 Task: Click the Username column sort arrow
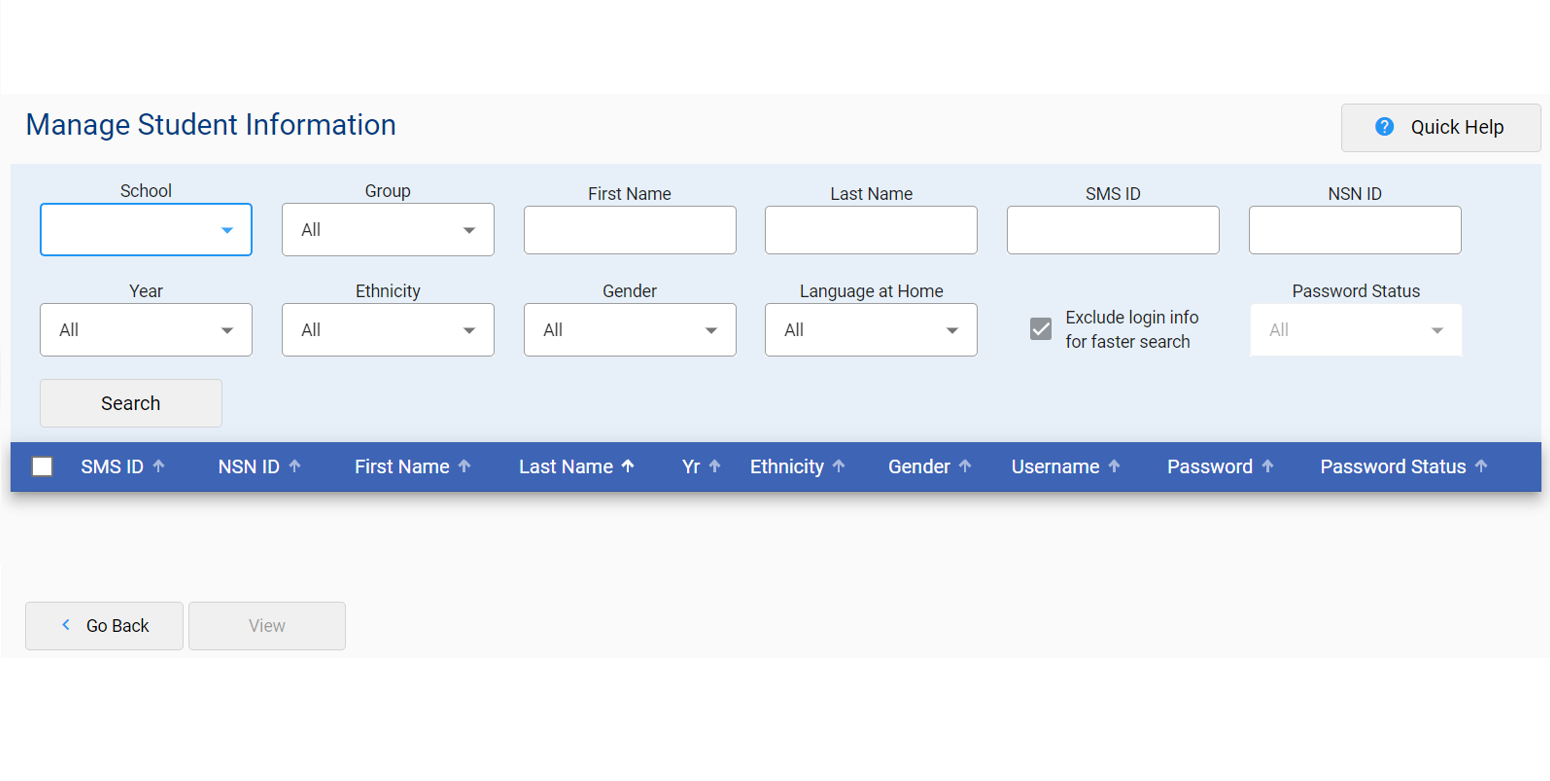1115,466
